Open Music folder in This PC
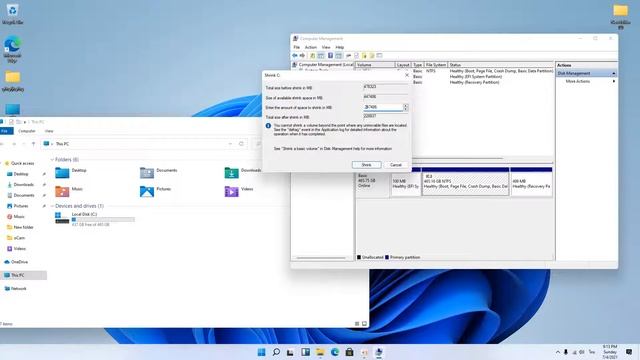The width and height of the screenshot is (640, 360). click(x=69, y=191)
